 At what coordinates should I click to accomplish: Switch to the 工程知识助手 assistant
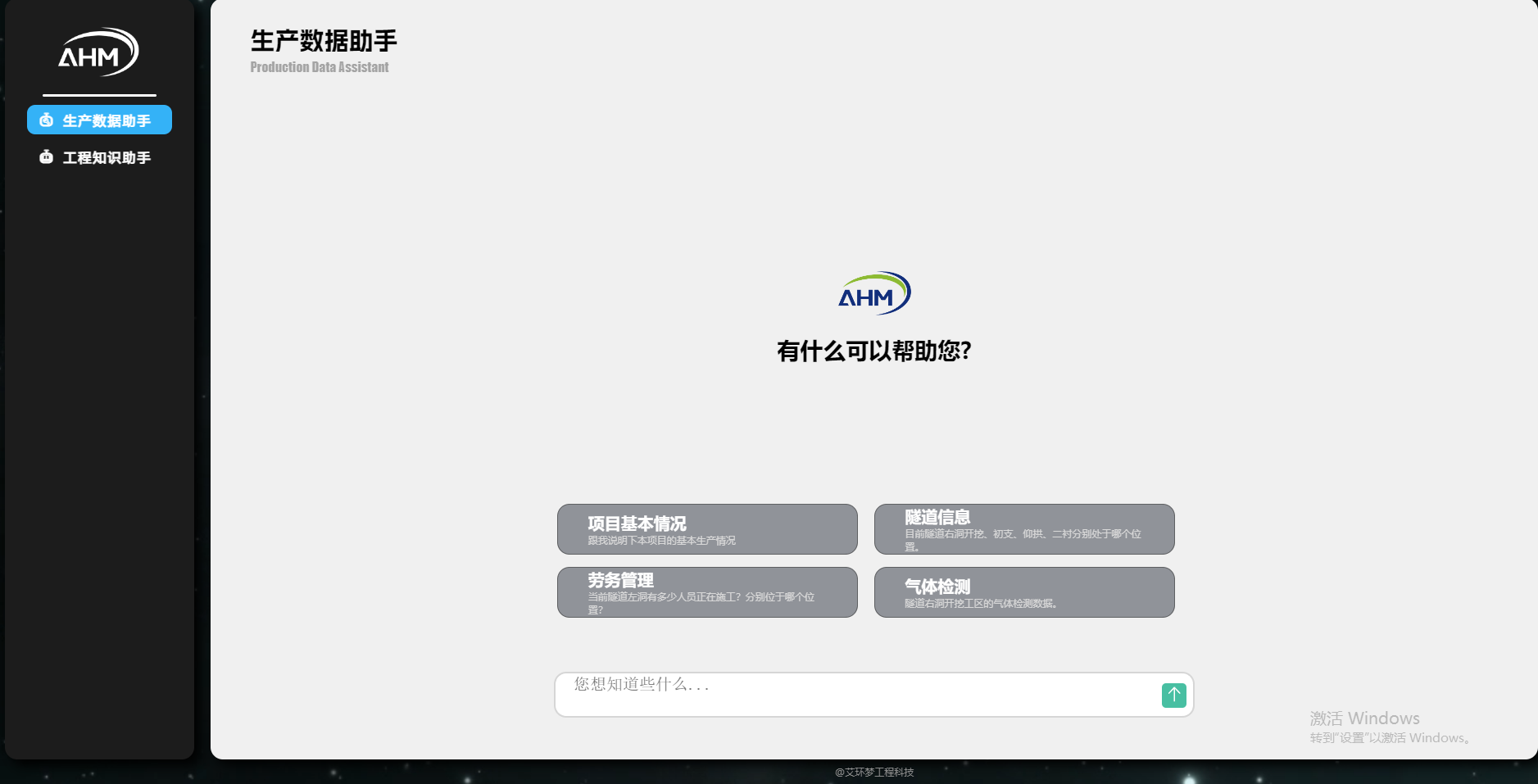tap(99, 156)
